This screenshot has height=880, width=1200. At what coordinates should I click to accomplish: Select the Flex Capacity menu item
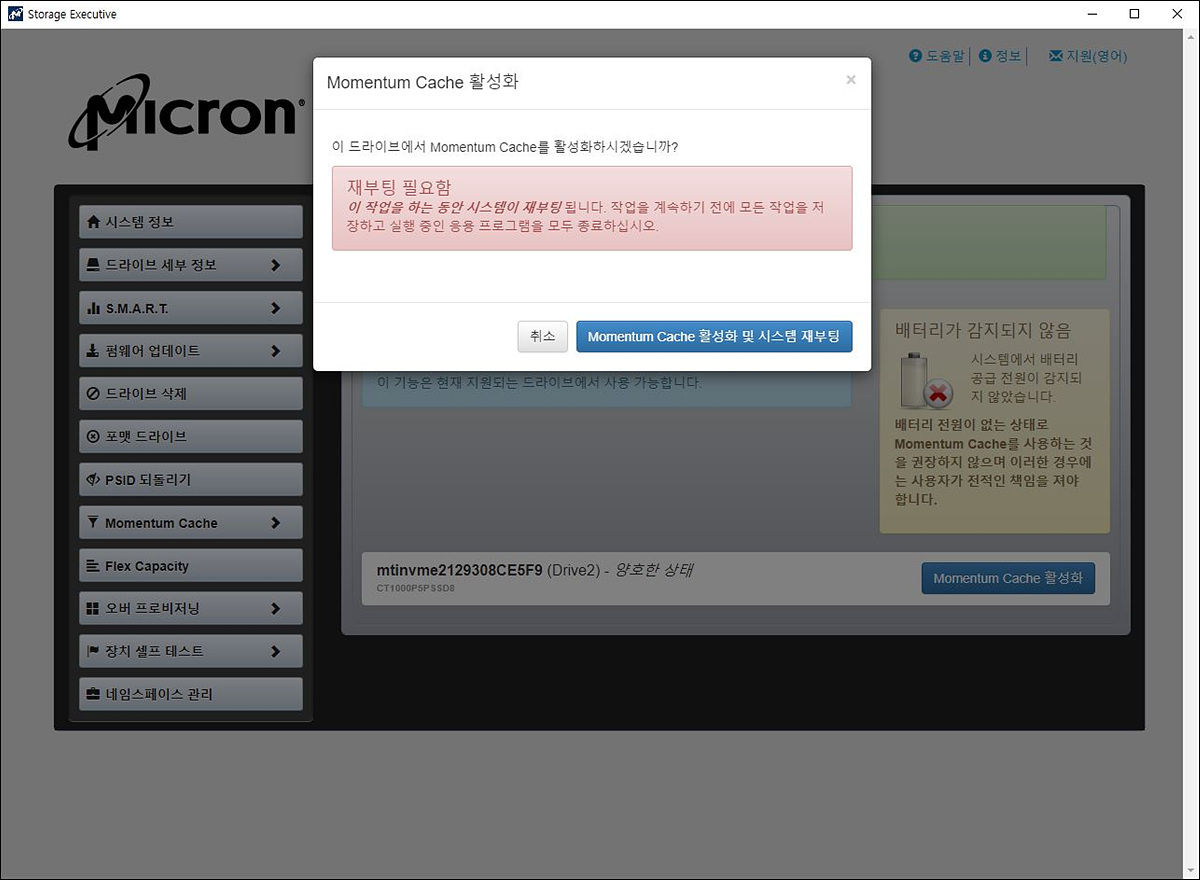click(x=190, y=566)
